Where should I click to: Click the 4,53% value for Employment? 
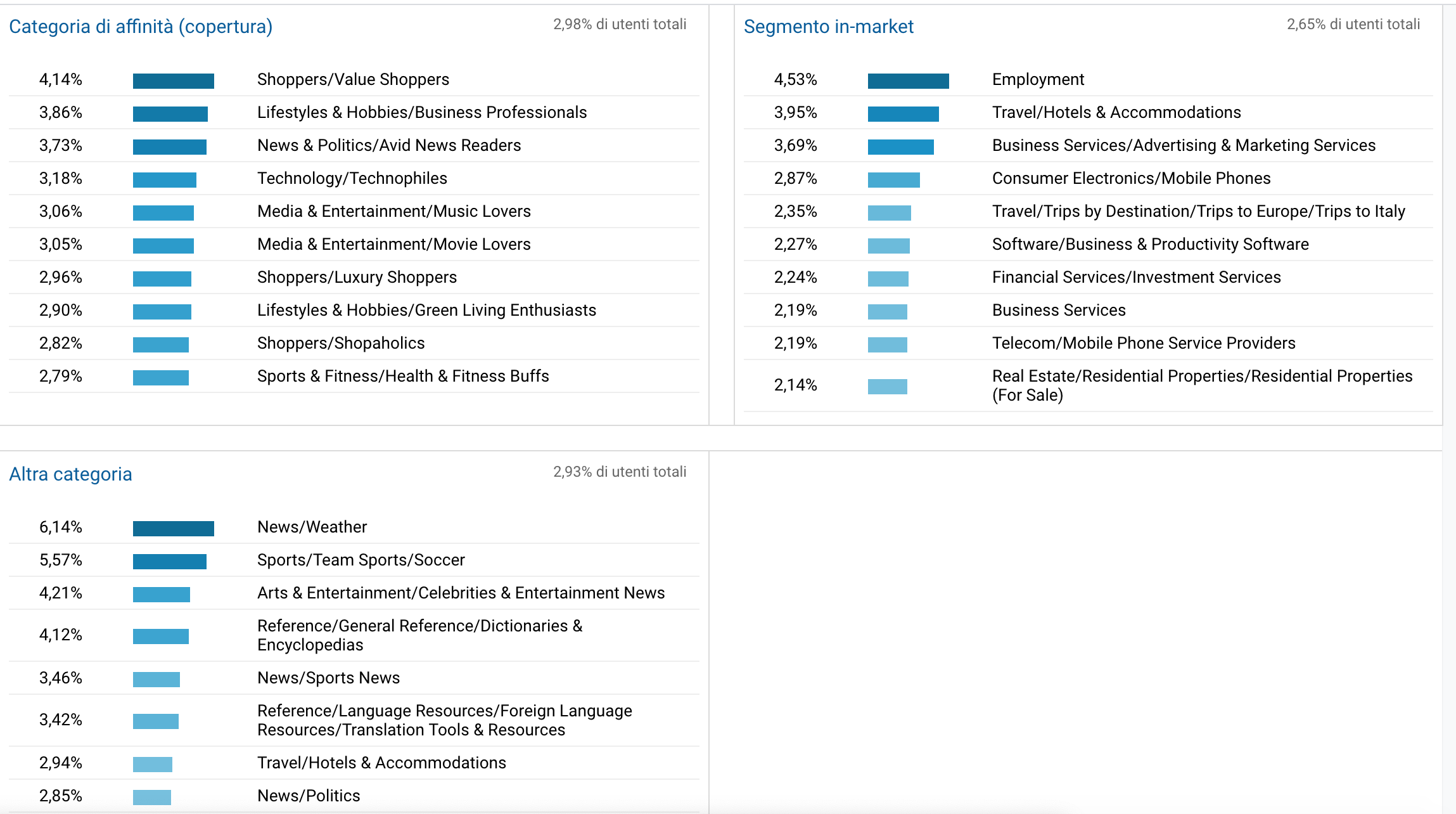point(796,79)
